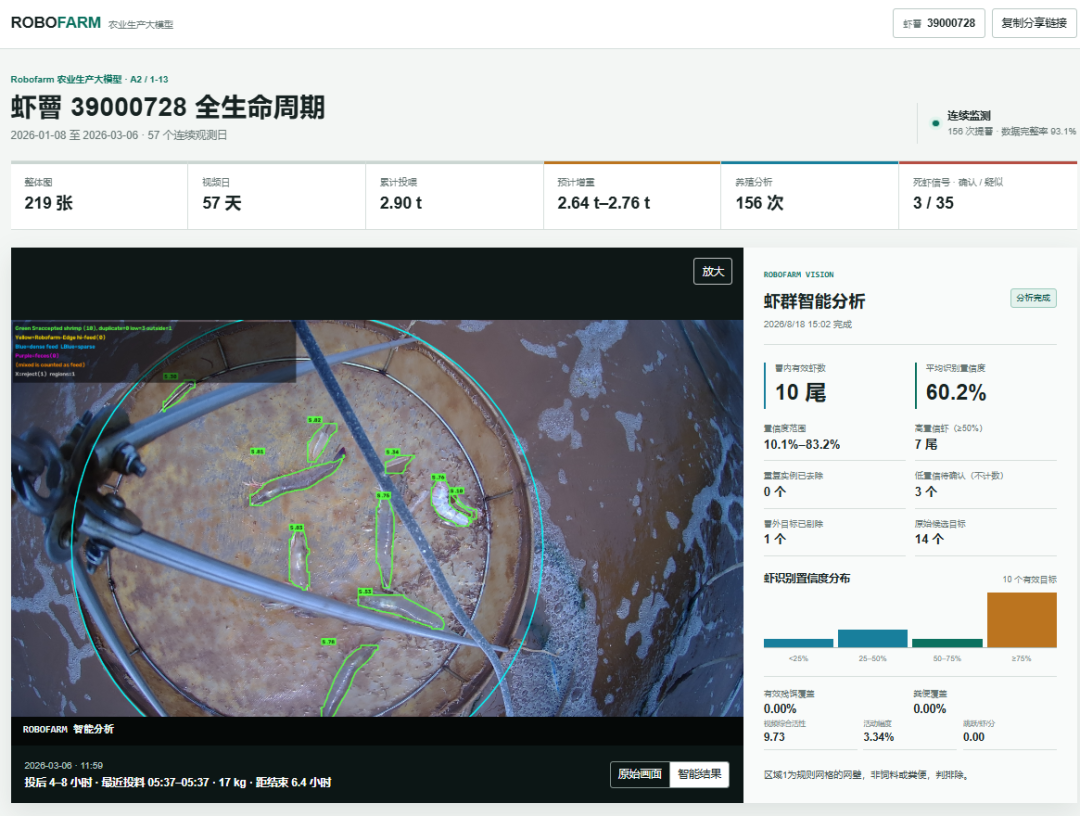
Task: Select the 养殖分析 156 次 card
Action: tap(810, 196)
